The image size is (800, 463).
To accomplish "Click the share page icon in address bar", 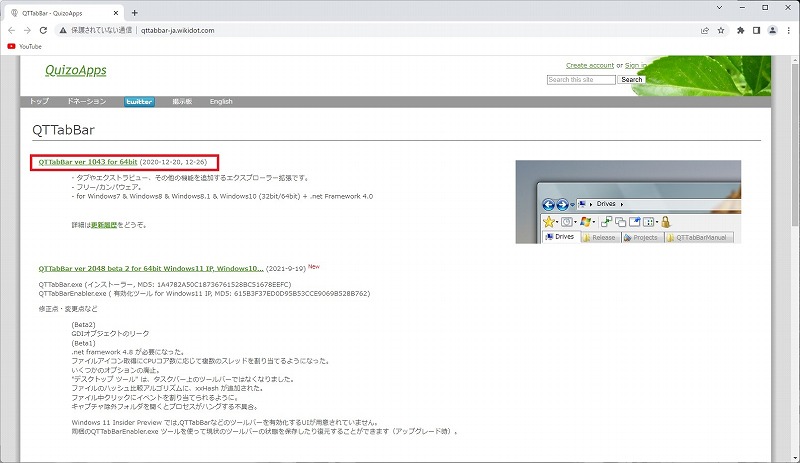I will pyautogui.click(x=705, y=30).
